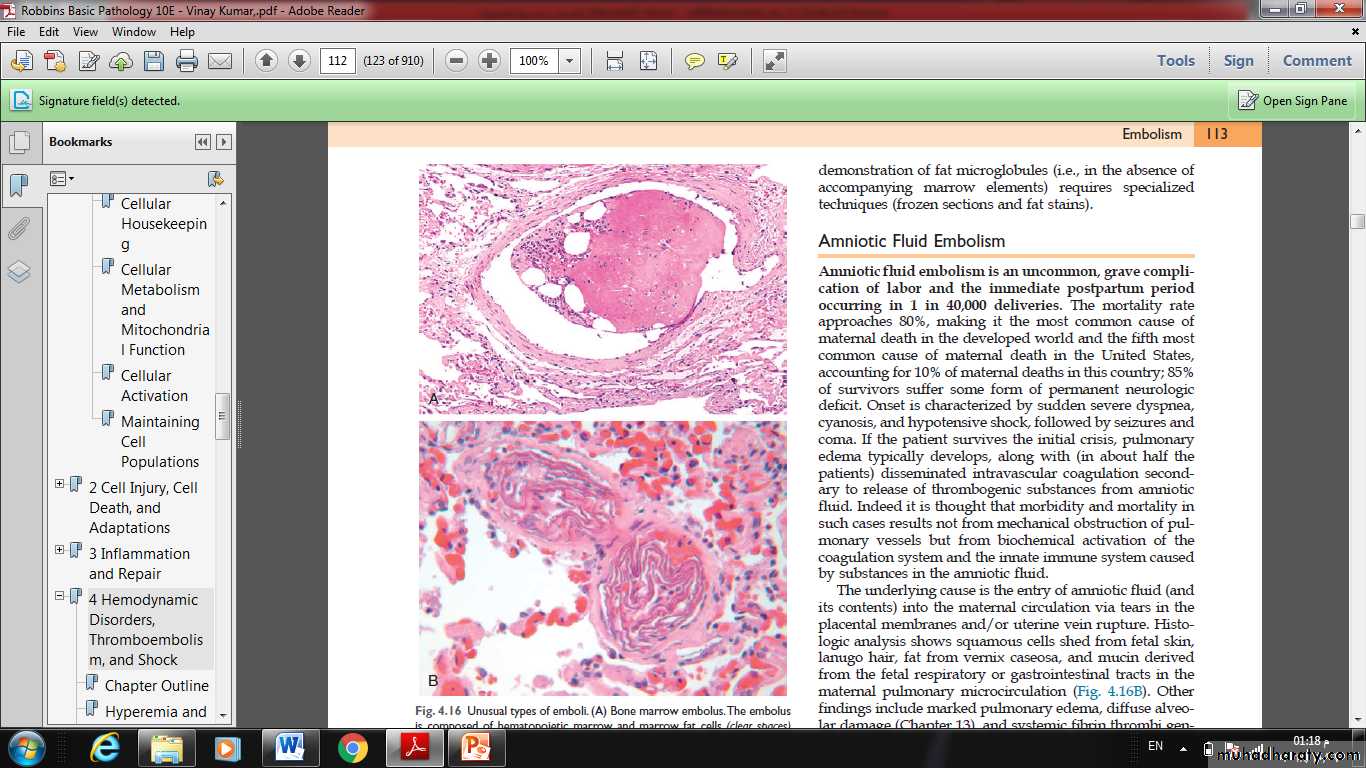
Task: Go to the next page with down arrow
Action: pos(299,61)
